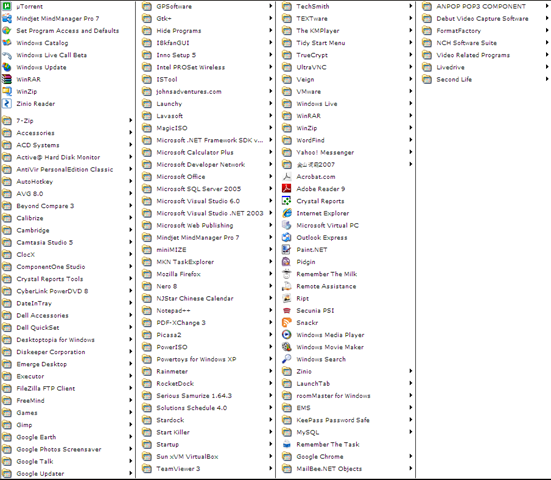Click the Windows Search magnifier icon
Viewport: 551px width, 480px height.
coord(287,359)
